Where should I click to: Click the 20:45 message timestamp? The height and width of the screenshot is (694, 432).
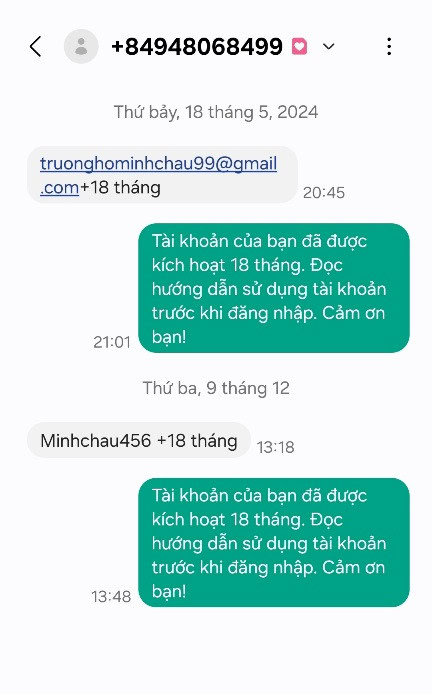[x=324, y=193]
